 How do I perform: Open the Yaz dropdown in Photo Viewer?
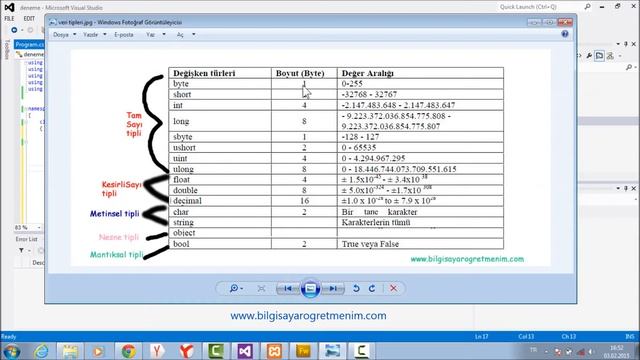[x=156, y=35]
